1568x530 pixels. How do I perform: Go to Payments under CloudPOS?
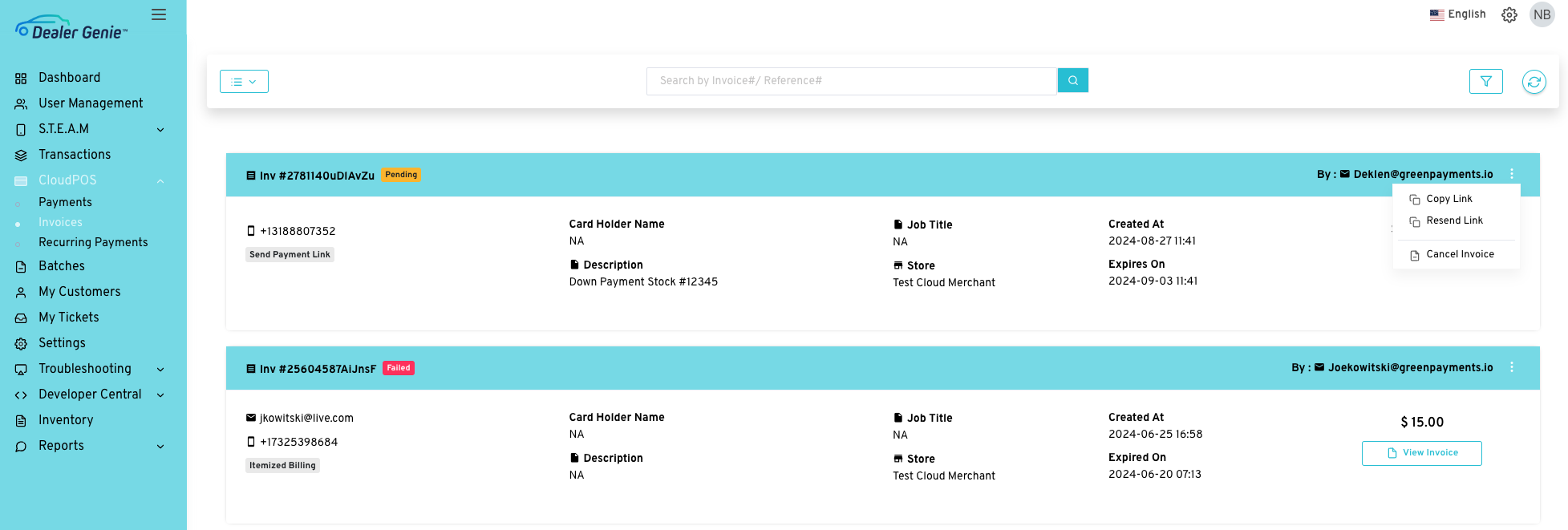[x=65, y=202]
